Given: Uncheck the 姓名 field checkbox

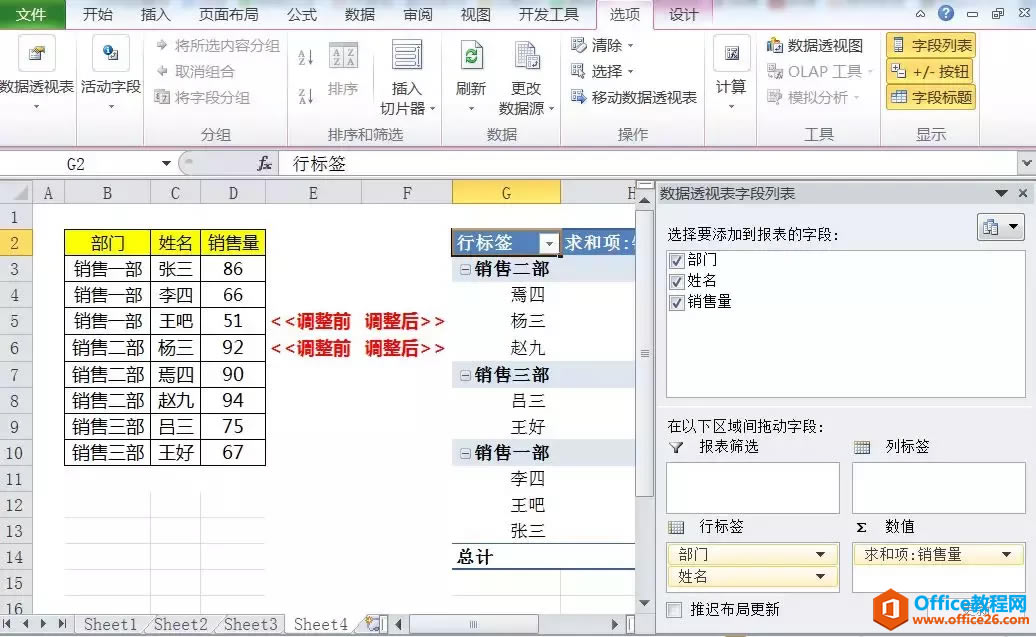Looking at the screenshot, I should pyautogui.click(x=676, y=281).
